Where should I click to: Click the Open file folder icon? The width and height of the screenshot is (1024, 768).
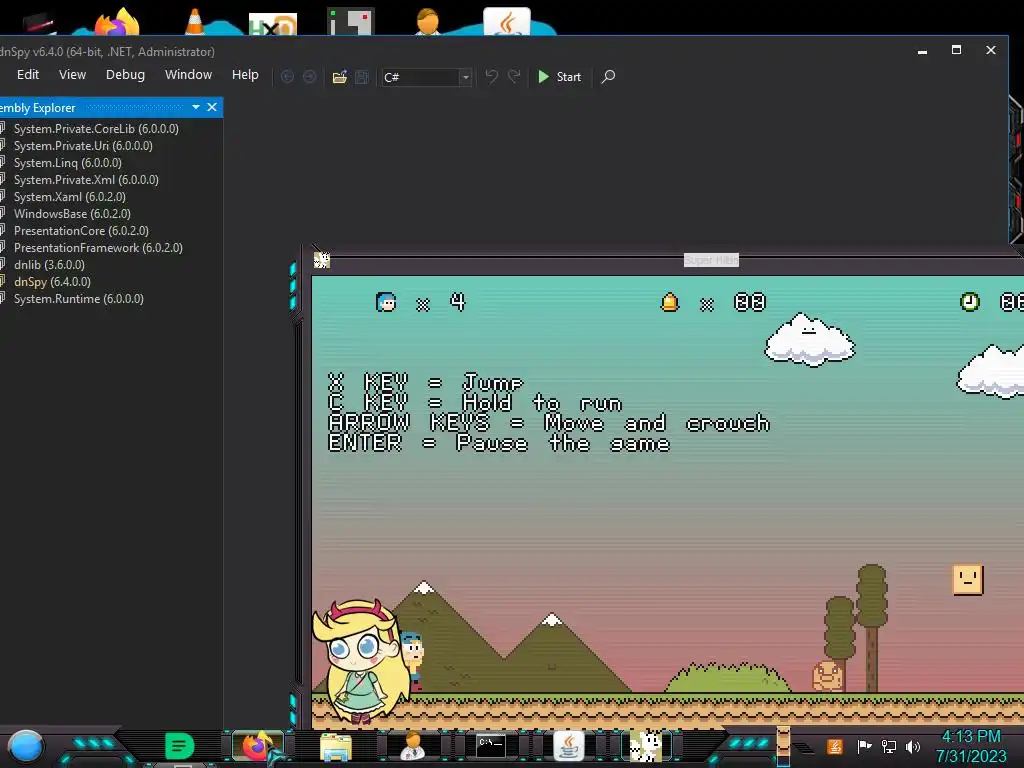pos(340,77)
